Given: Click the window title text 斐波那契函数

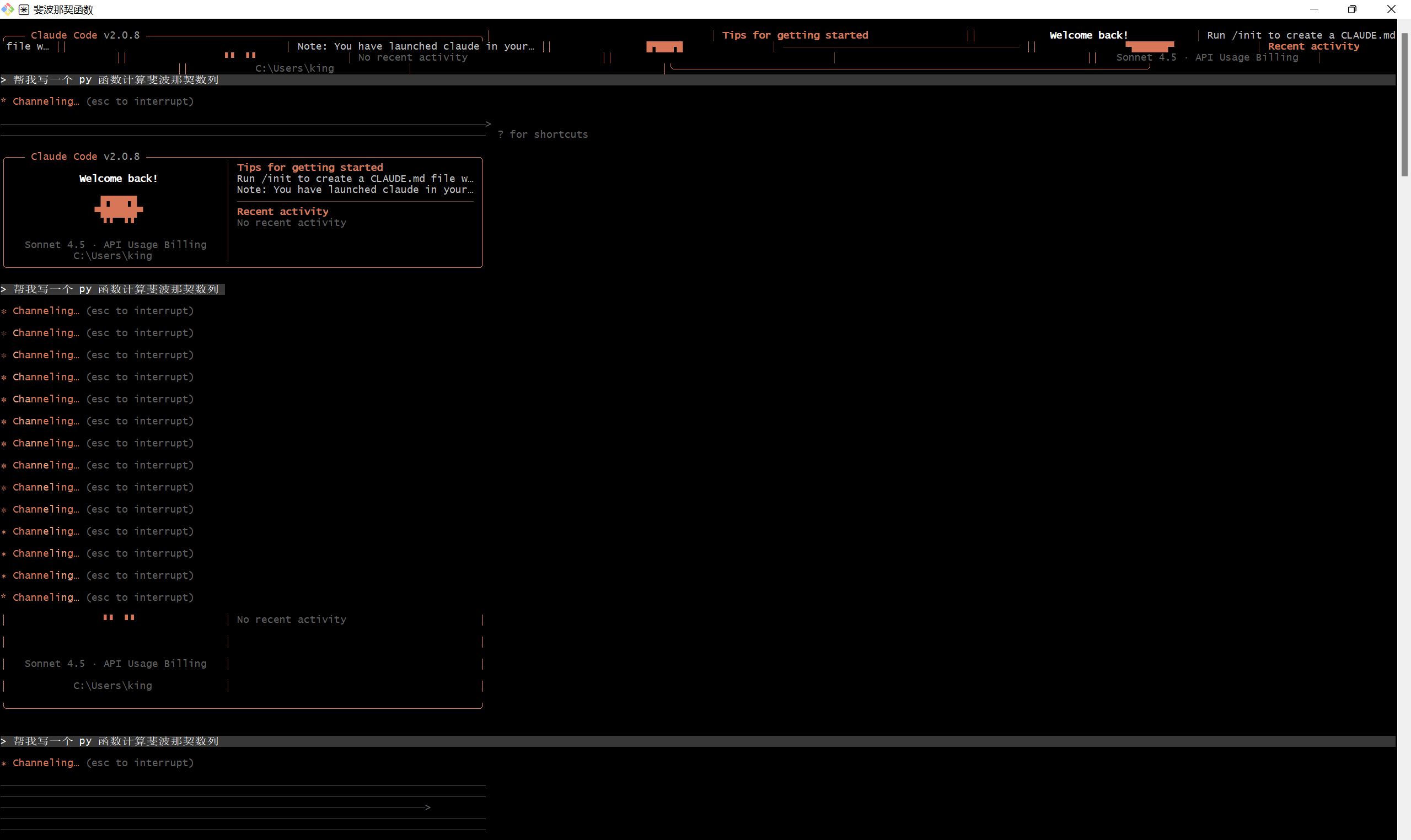Looking at the screenshot, I should (x=63, y=9).
